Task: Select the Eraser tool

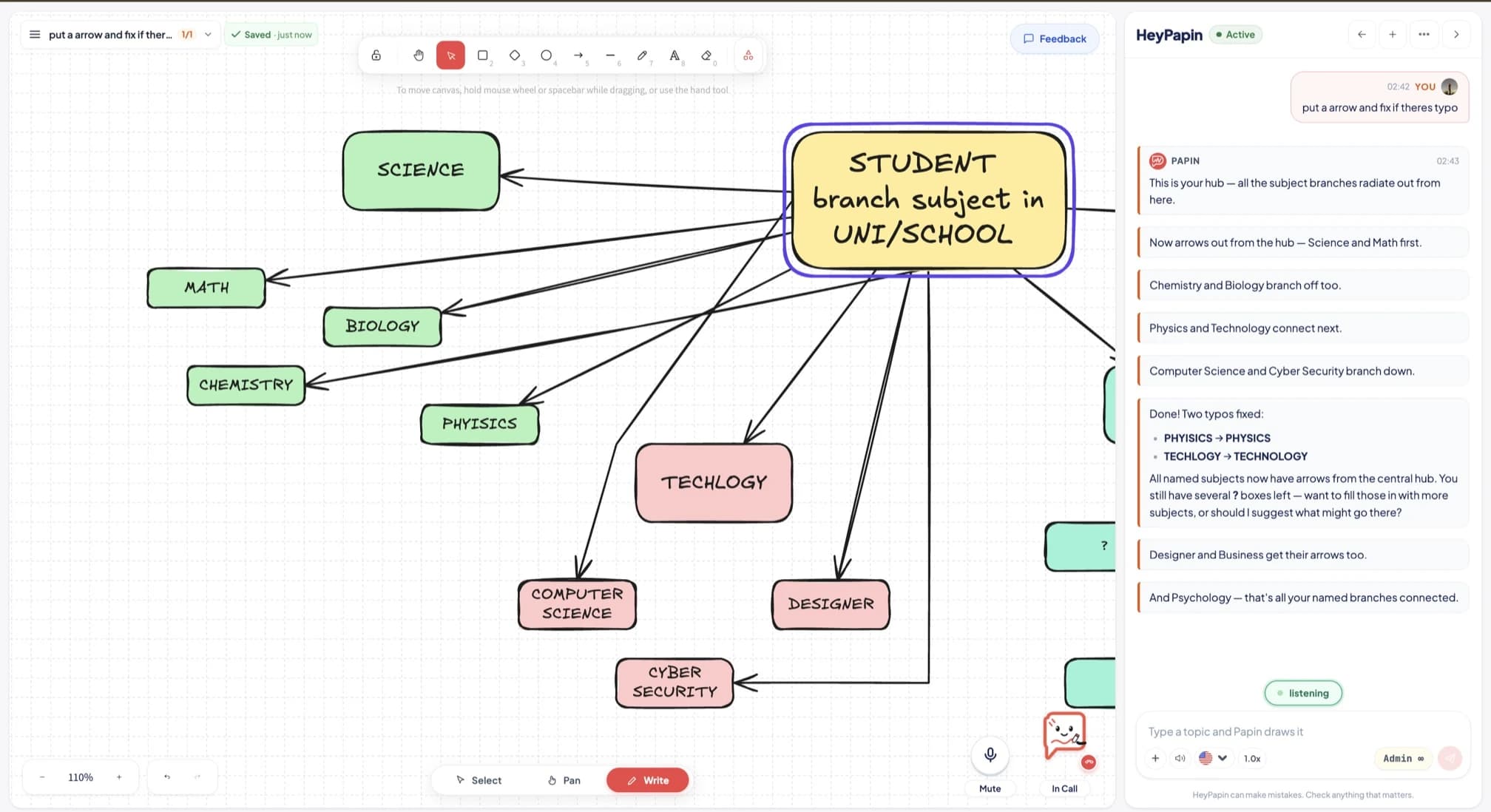Action: [706, 55]
